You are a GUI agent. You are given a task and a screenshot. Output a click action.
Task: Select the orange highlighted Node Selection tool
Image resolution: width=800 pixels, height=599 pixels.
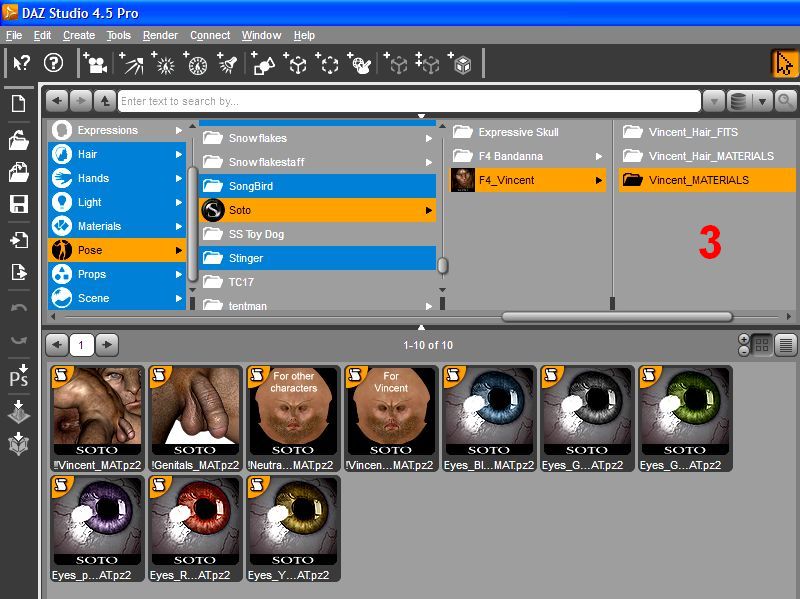[x=784, y=64]
